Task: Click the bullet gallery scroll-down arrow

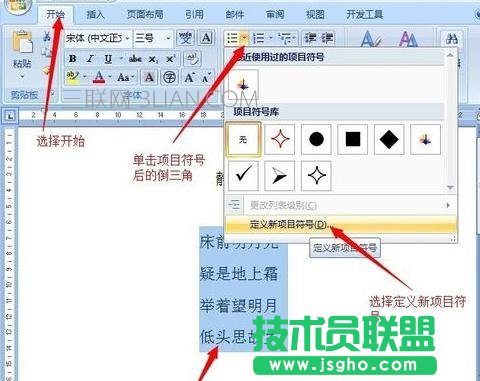Action: point(450,188)
